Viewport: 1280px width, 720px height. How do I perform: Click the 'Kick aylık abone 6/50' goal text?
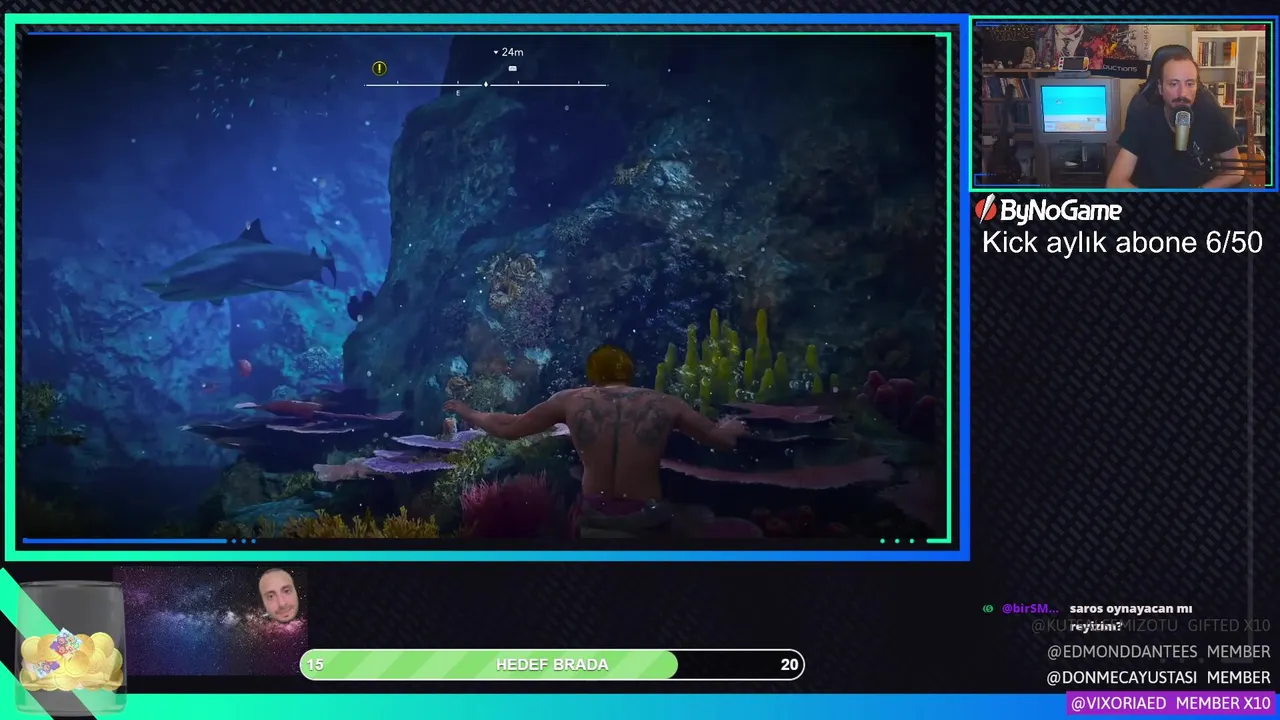[x=1122, y=243]
